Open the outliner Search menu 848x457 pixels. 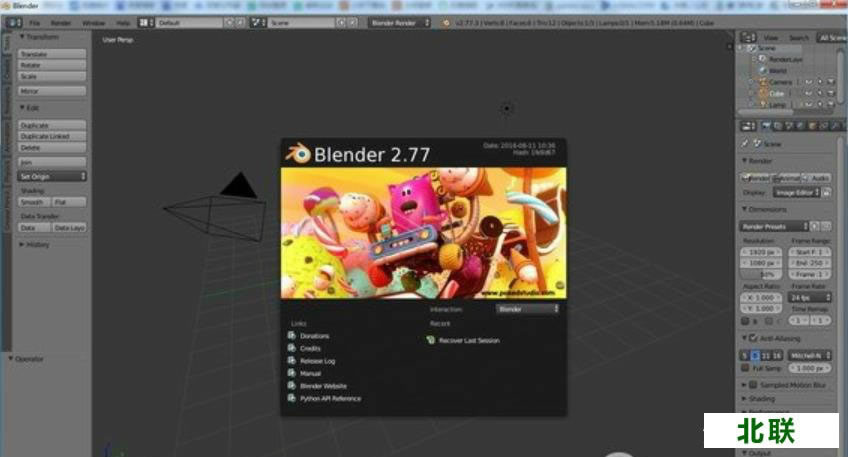pyautogui.click(x=799, y=37)
